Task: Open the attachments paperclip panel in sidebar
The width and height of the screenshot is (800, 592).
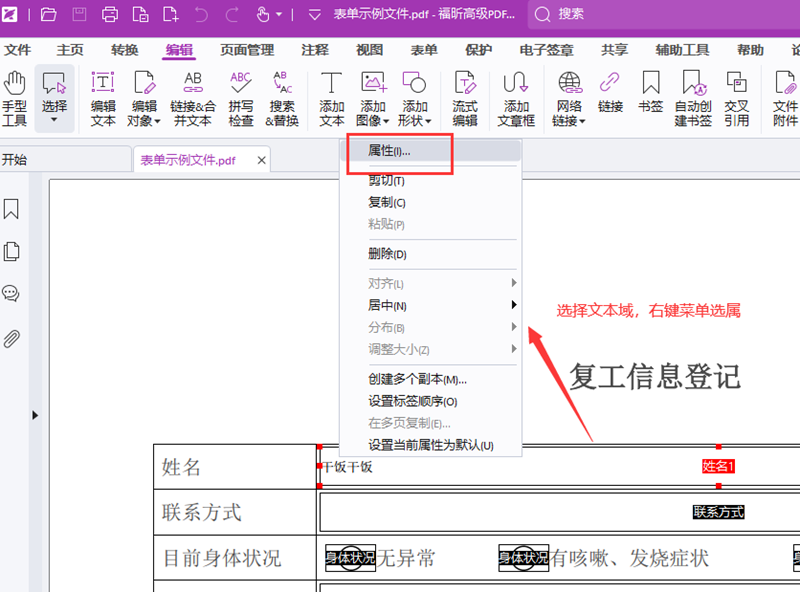Action: (x=12, y=338)
